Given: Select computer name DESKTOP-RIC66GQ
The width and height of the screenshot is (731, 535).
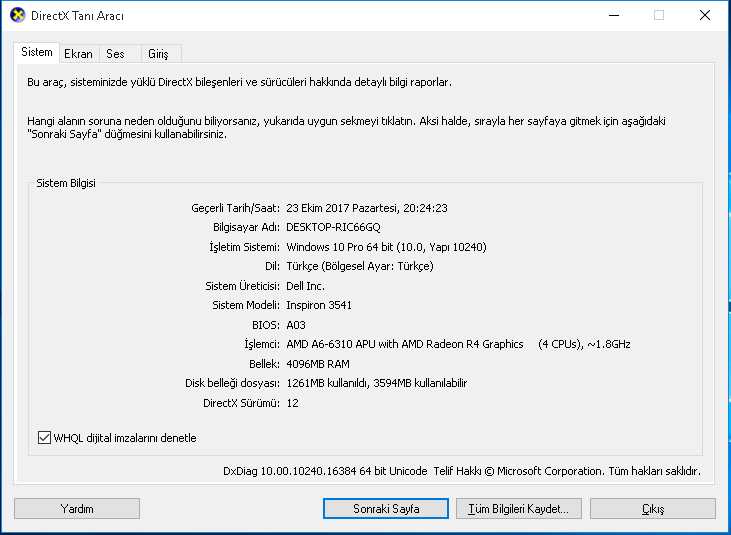Looking at the screenshot, I should click(333, 227).
